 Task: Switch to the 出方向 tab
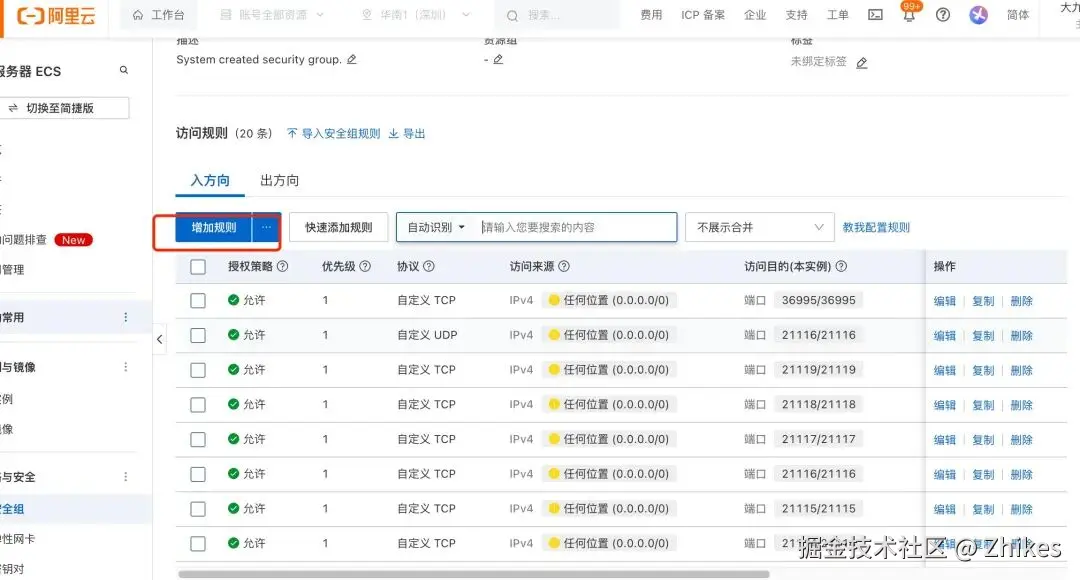[279, 180]
